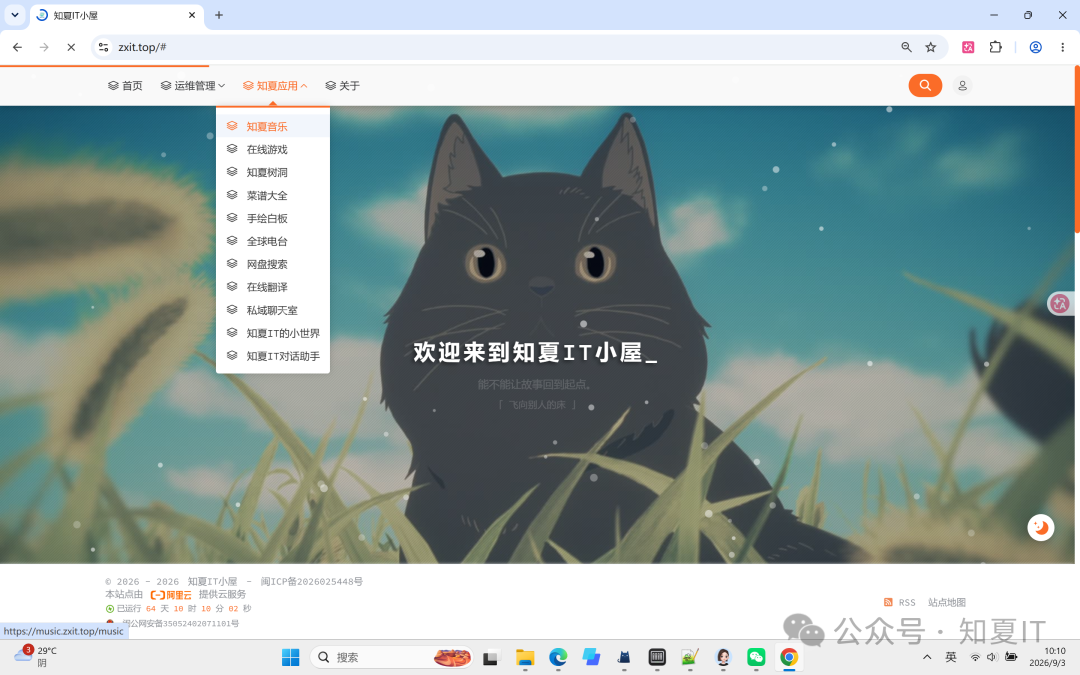Open WeChat from the taskbar

756,658
